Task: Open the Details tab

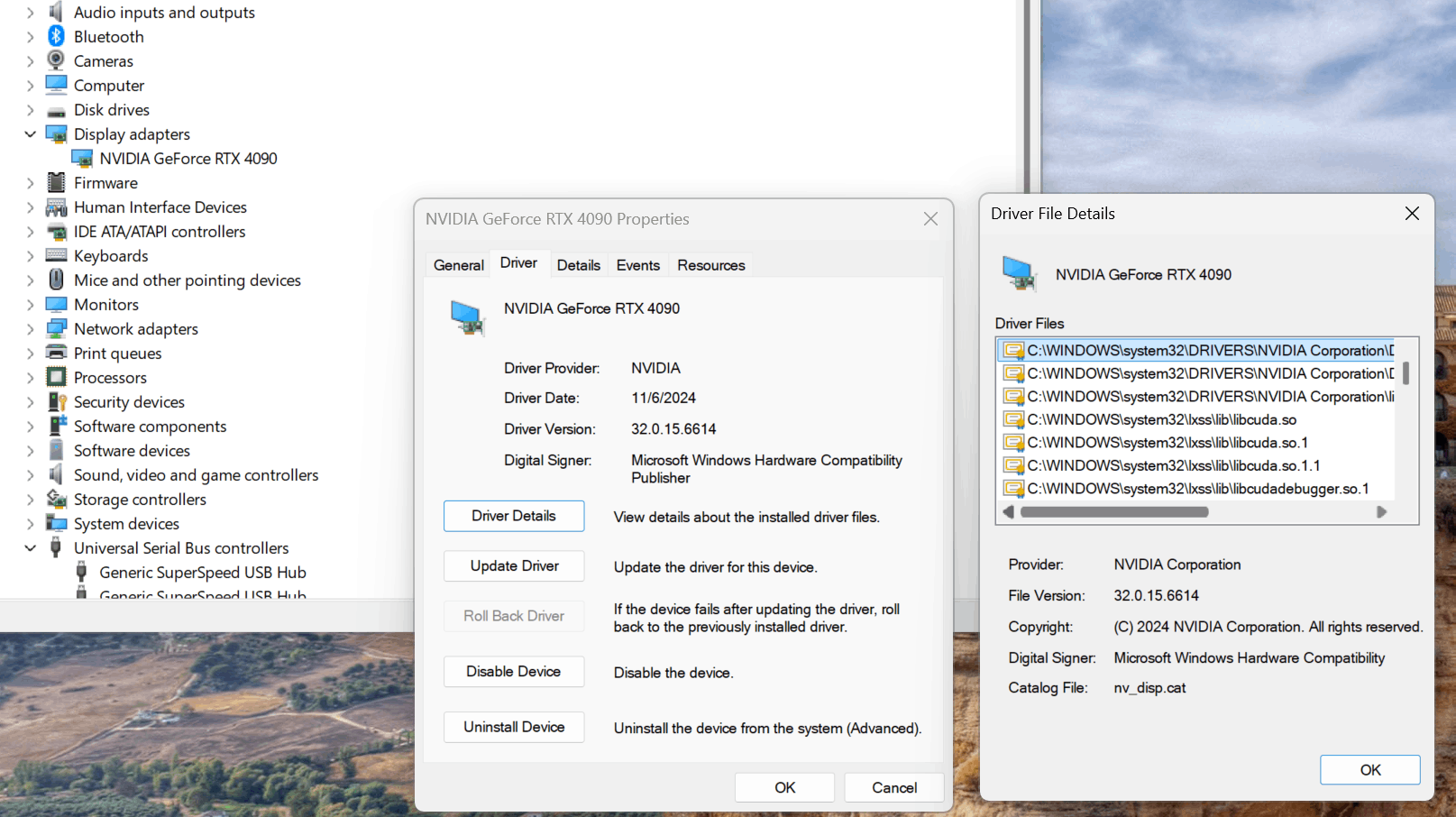Action: click(x=579, y=265)
